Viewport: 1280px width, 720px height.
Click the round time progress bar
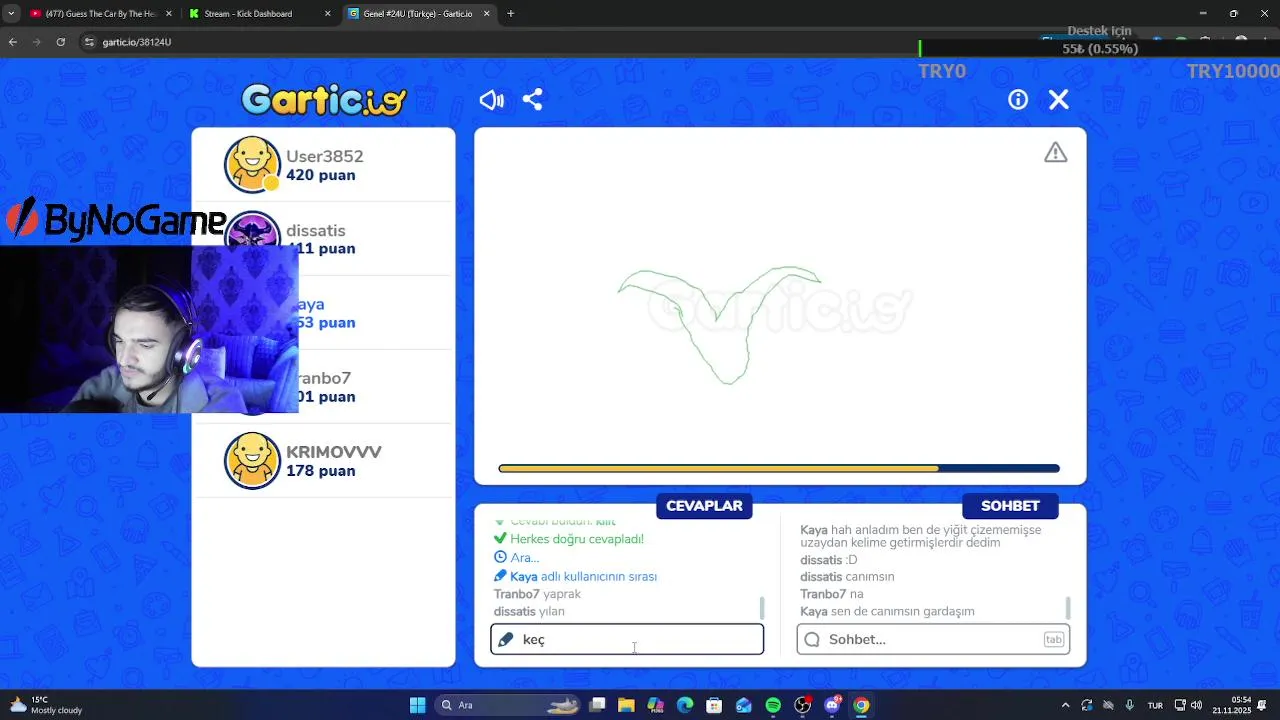click(x=779, y=468)
